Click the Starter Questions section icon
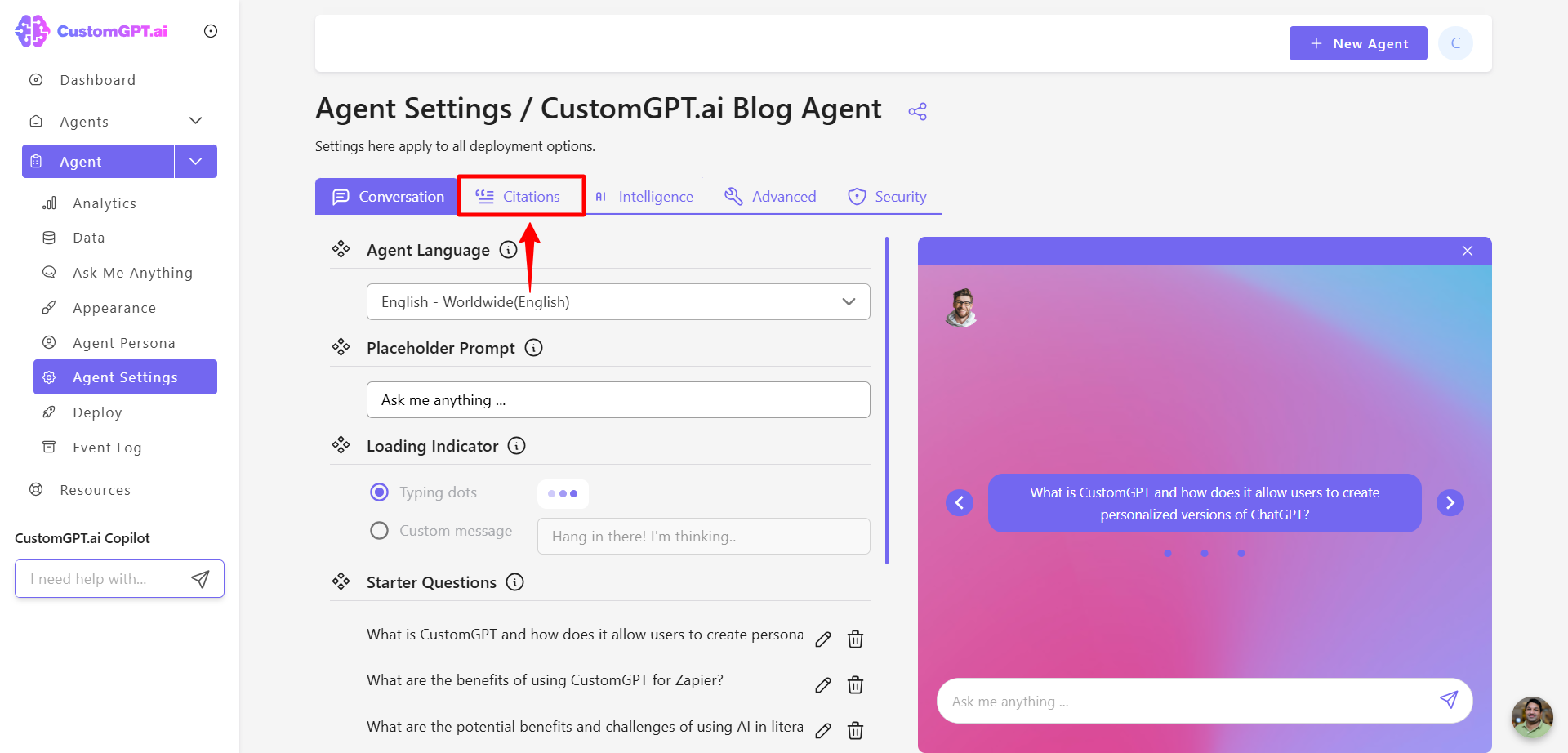Image resolution: width=1568 pixels, height=753 pixels. click(x=341, y=581)
